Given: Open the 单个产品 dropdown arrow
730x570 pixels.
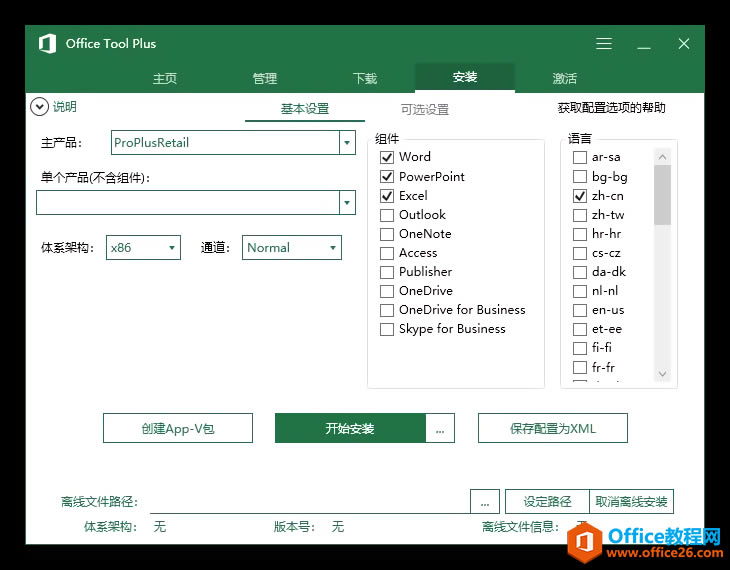Looking at the screenshot, I should [347, 203].
